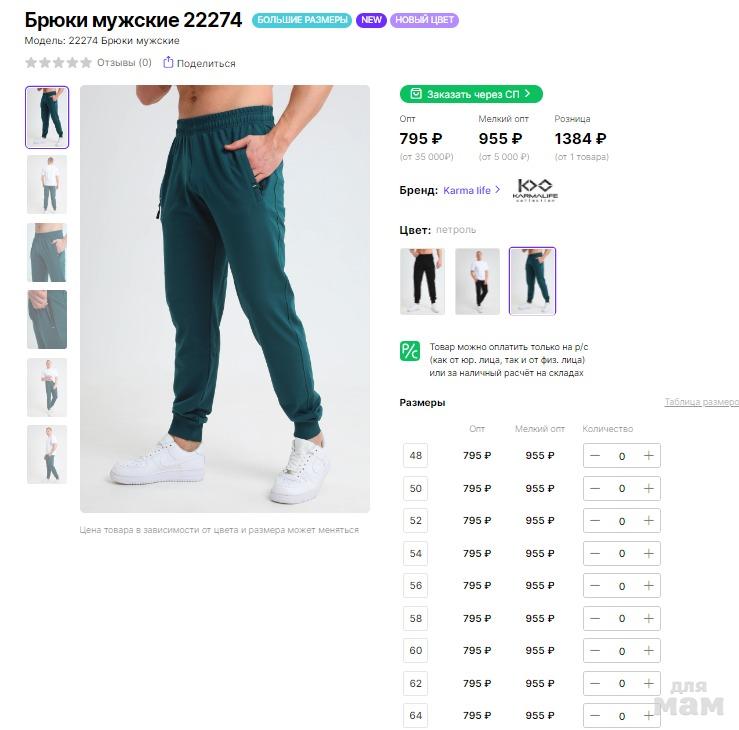Click the share icon next to Поделиться
The height and width of the screenshot is (730, 739).
coord(168,62)
